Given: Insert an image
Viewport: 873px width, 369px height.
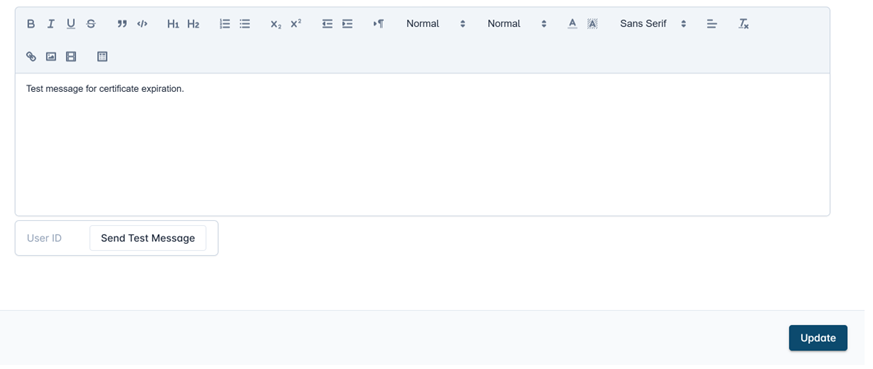Looking at the screenshot, I should [x=51, y=56].
